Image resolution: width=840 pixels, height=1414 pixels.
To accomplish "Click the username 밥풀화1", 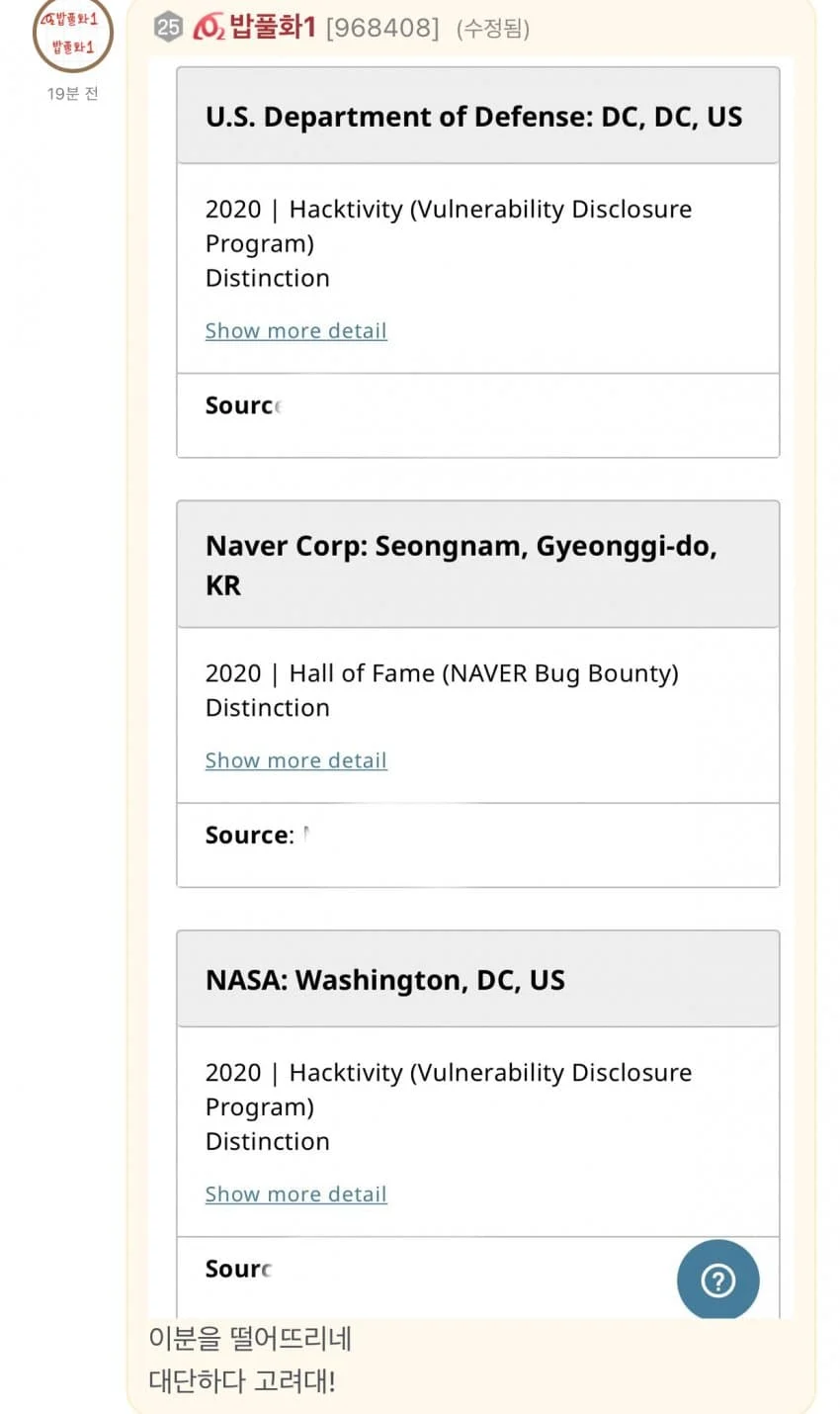I will point(273,27).
